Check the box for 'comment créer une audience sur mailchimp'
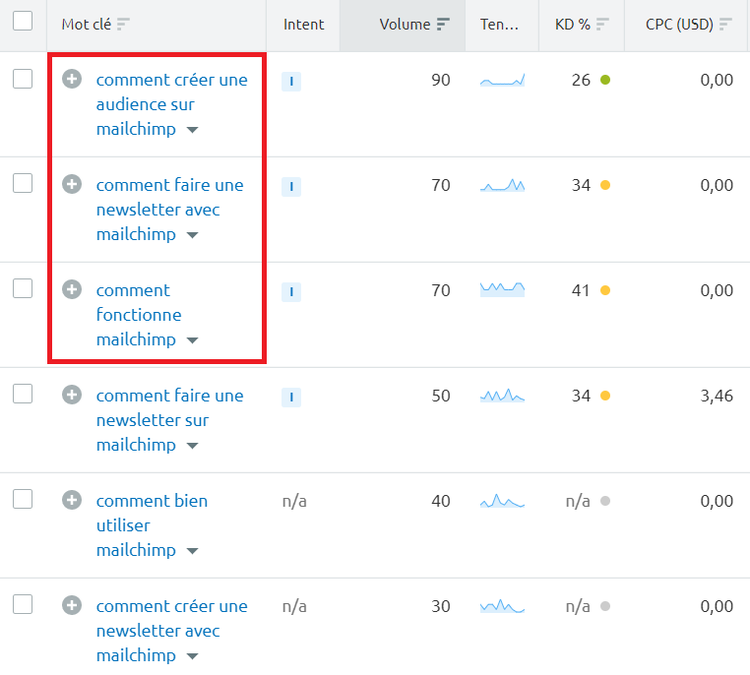750x675 pixels. (22, 79)
